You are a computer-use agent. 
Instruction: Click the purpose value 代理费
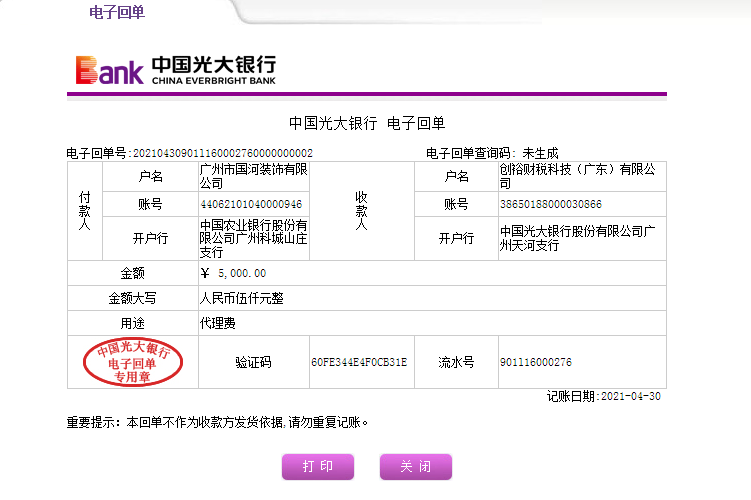coord(218,323)
